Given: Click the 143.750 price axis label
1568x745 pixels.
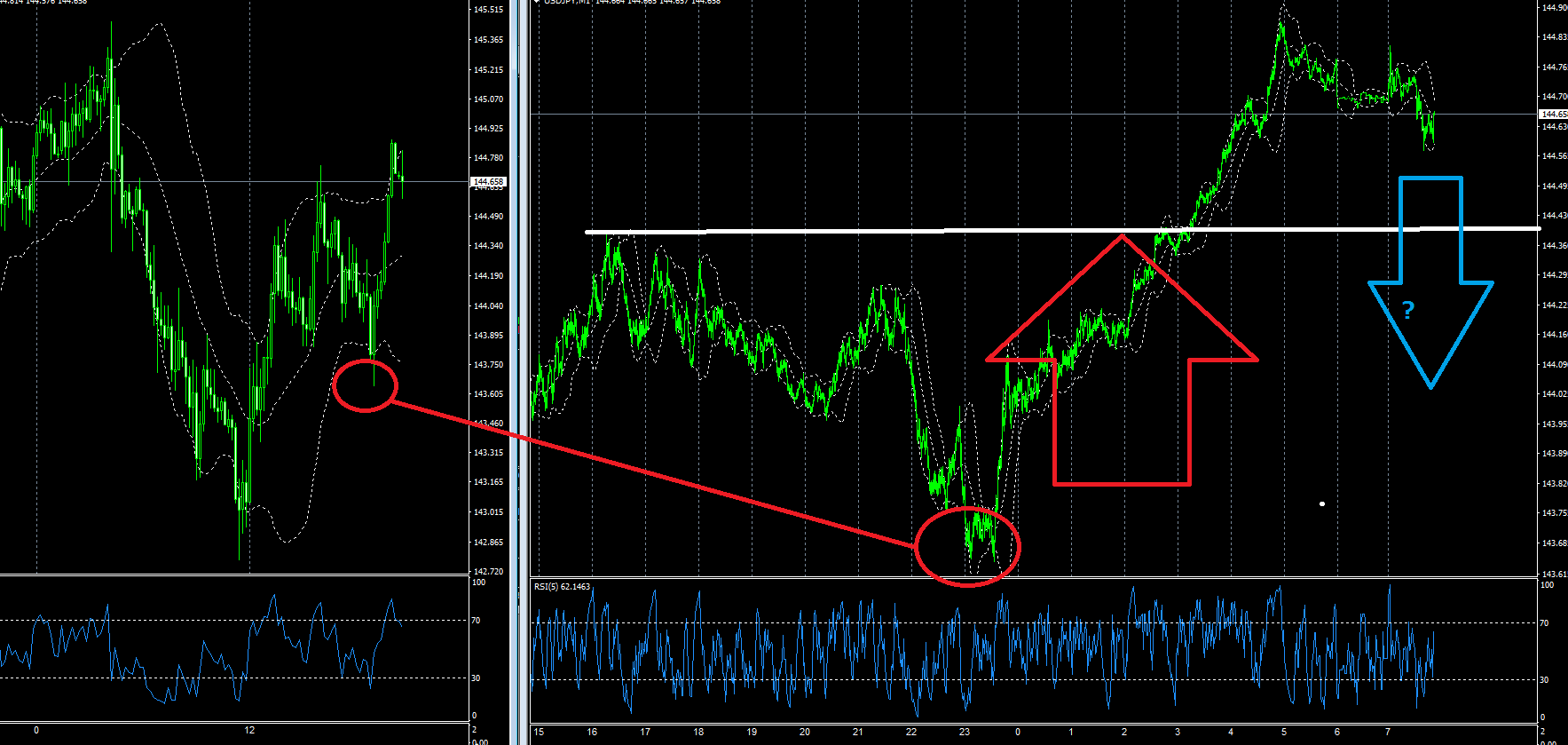Looking at the screenshot, I should (x=489, y=364).
